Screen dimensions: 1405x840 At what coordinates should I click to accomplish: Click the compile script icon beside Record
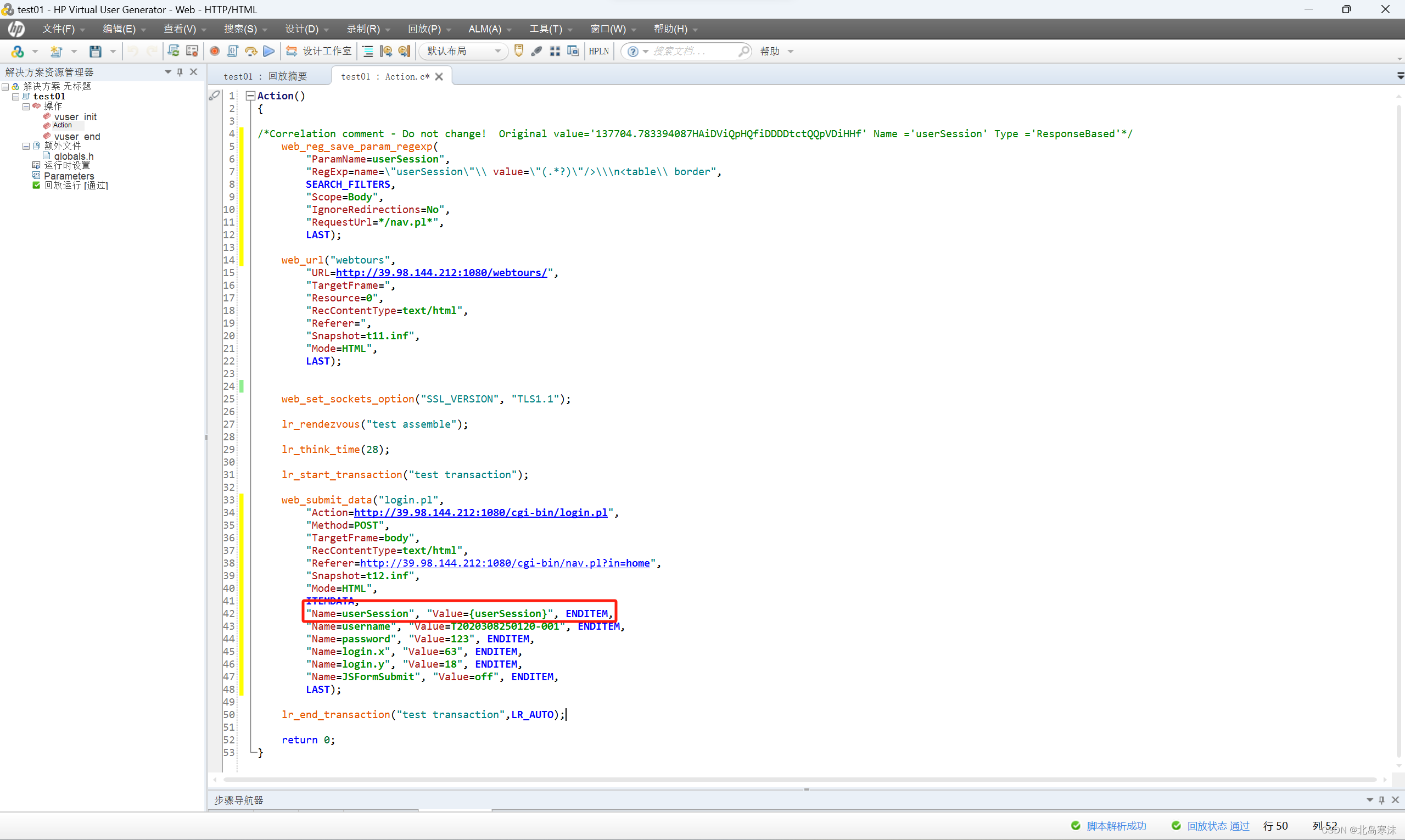point(233,51)
